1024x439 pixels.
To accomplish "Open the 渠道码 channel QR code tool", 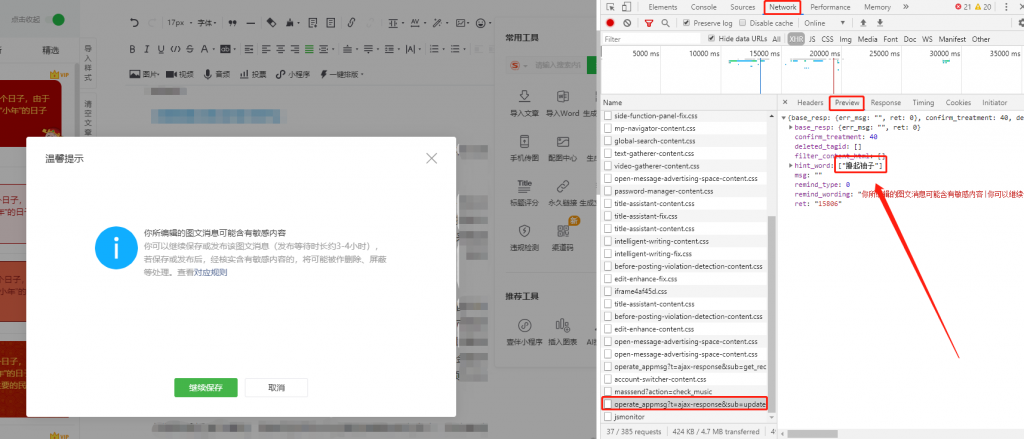I will tap(562, 238).
